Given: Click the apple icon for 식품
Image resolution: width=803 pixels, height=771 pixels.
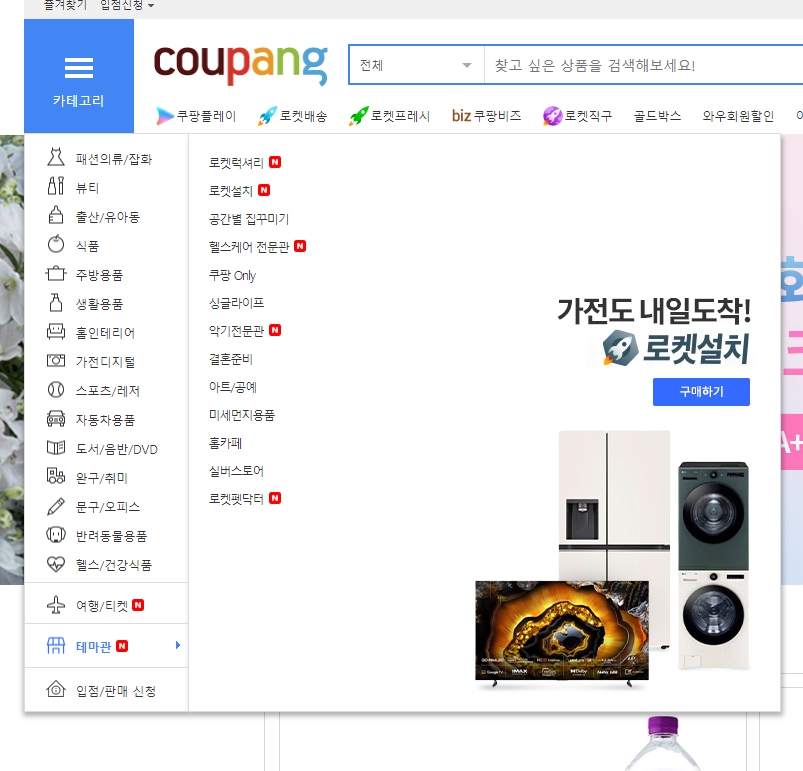Looking at the screenshot, I should coord(56,244).
